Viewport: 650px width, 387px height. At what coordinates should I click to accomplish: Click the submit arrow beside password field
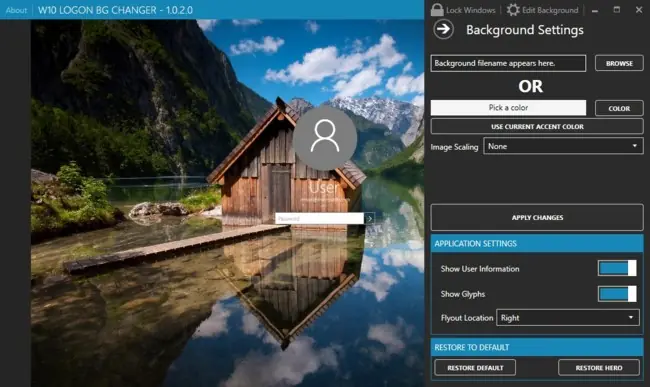click(x=370, y=218)
